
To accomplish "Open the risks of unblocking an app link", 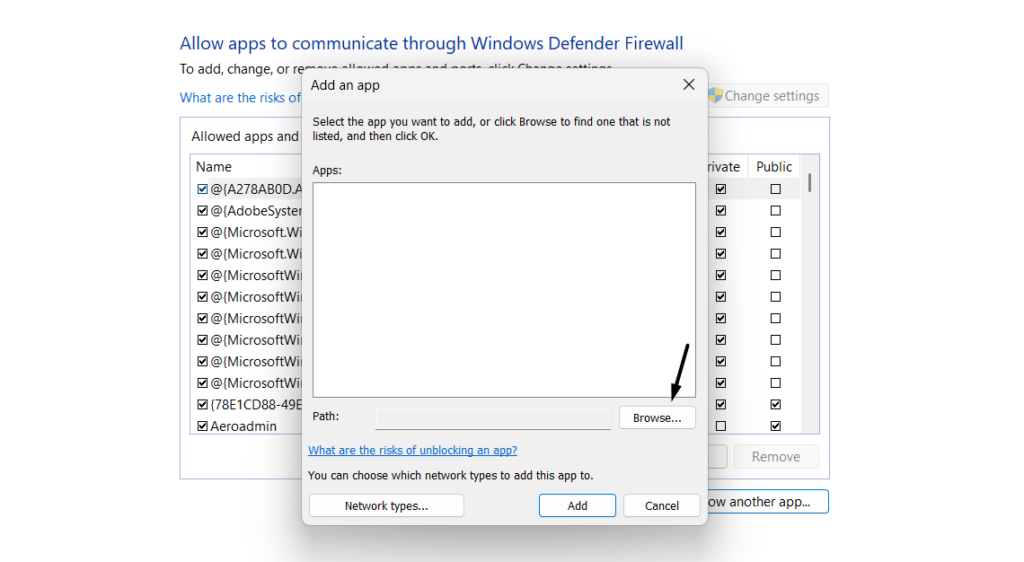I will [412, 451].
